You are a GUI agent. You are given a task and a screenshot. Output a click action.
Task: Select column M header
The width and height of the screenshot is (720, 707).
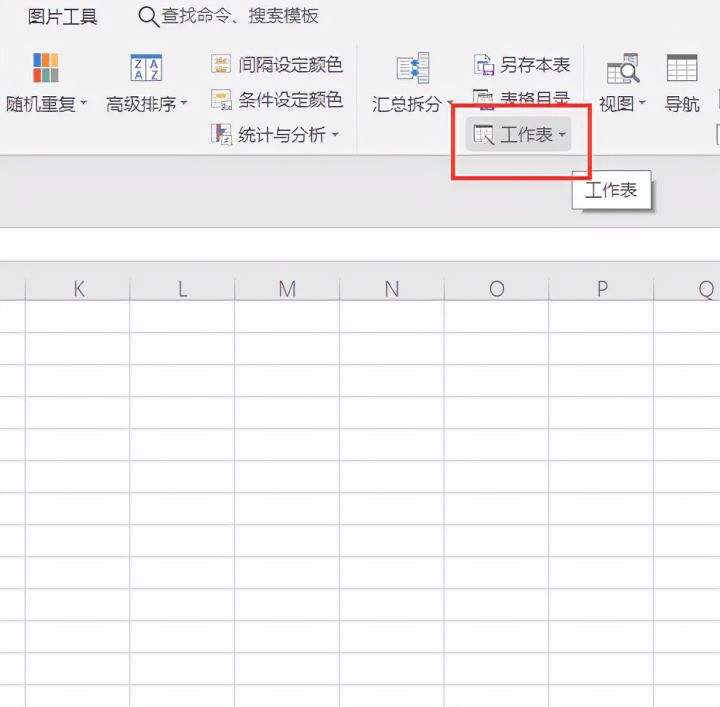click(287, 289)
